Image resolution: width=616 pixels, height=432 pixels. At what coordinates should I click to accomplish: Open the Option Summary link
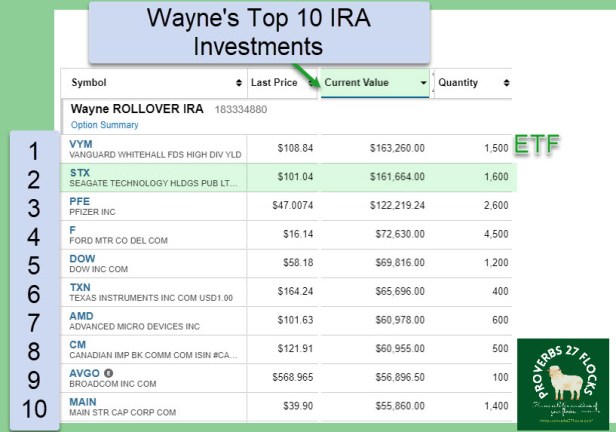104,125
